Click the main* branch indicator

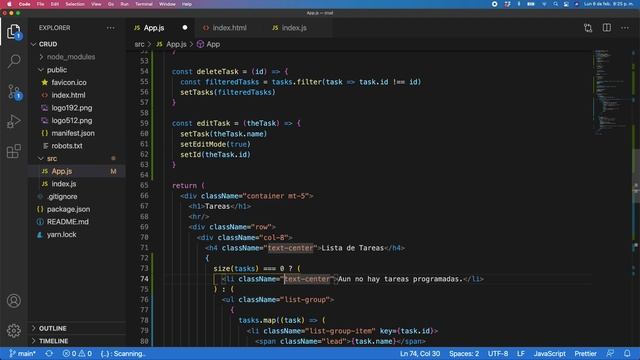pyautogui.click(x=22, y=353)
